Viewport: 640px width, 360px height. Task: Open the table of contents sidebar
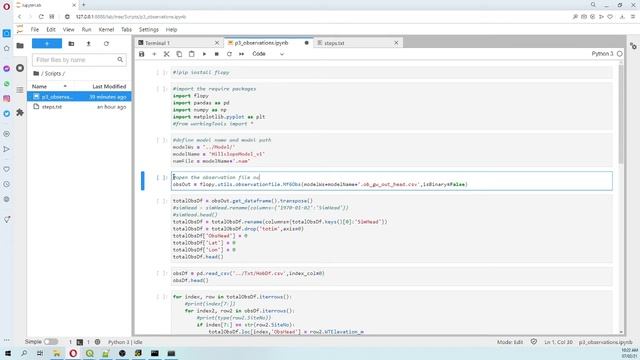[x=20, y=90]
